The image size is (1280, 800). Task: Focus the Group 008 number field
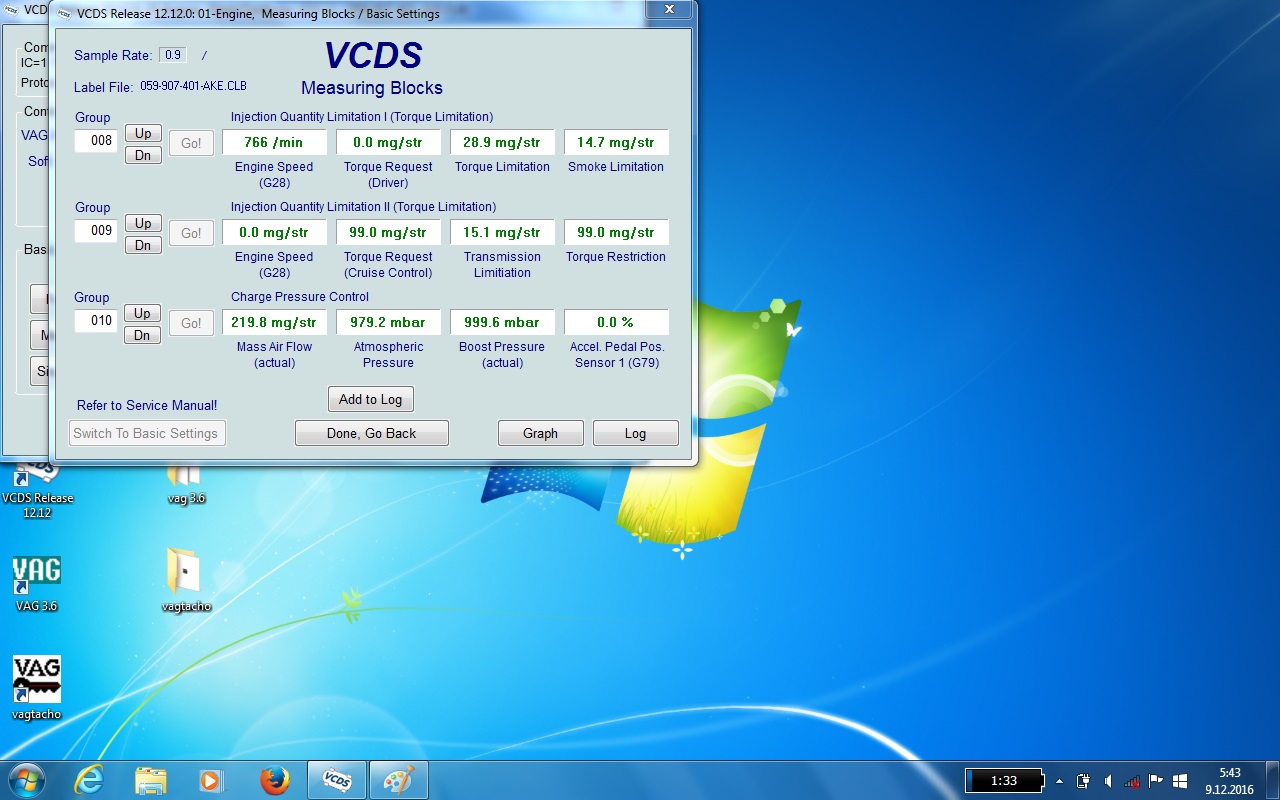pos(96,141)
